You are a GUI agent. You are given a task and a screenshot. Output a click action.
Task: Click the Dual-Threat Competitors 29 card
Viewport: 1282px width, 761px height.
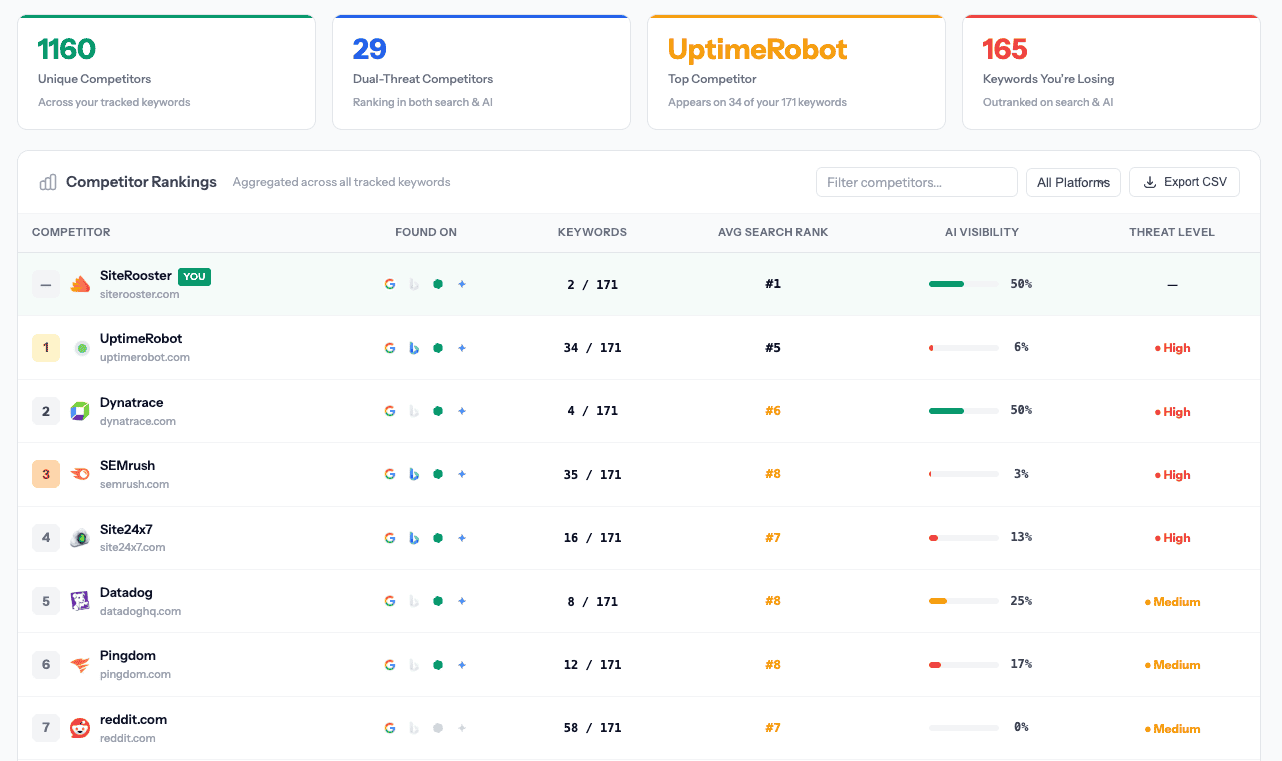[481, 72]
